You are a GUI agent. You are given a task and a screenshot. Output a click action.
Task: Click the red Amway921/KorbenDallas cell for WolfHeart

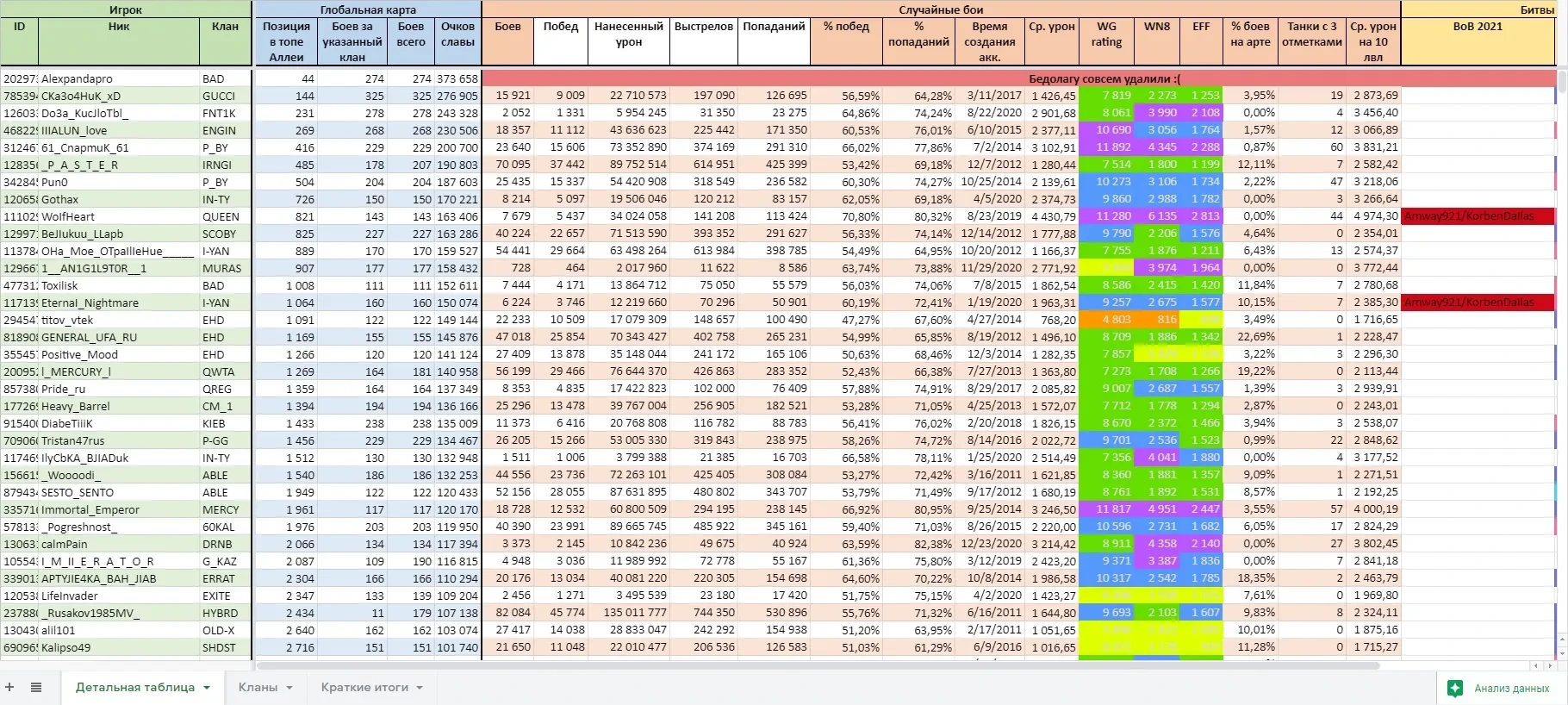[1478, 216]
